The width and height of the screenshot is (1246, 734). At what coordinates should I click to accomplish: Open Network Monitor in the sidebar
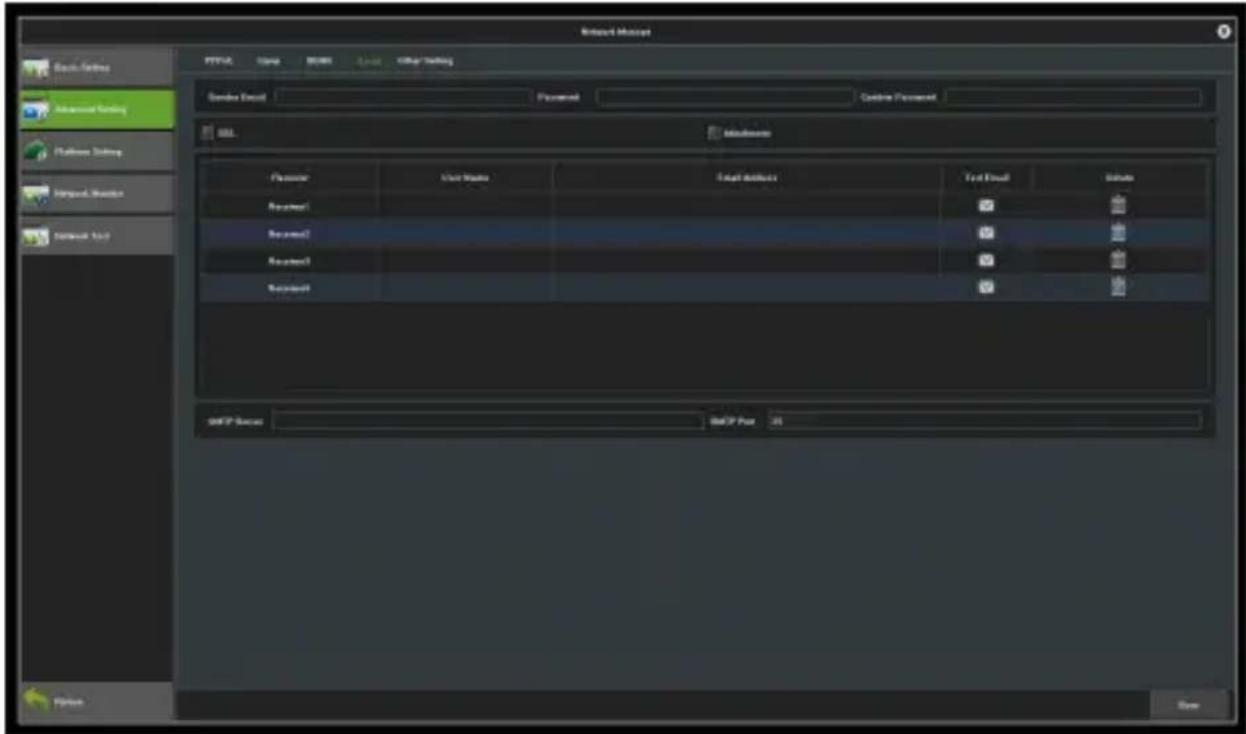[97, 194]
